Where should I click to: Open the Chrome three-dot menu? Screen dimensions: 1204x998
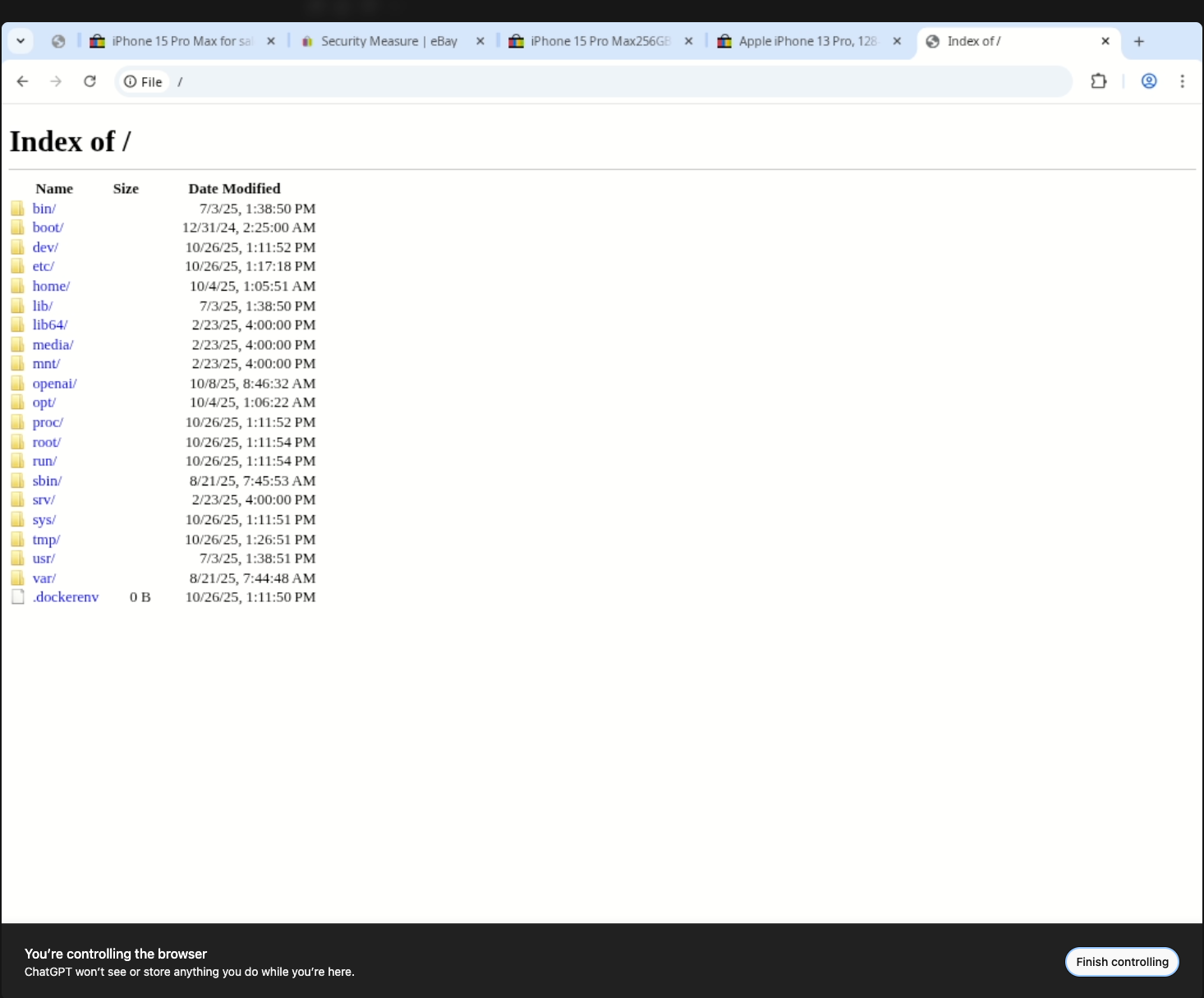(x=1182, y=81)
